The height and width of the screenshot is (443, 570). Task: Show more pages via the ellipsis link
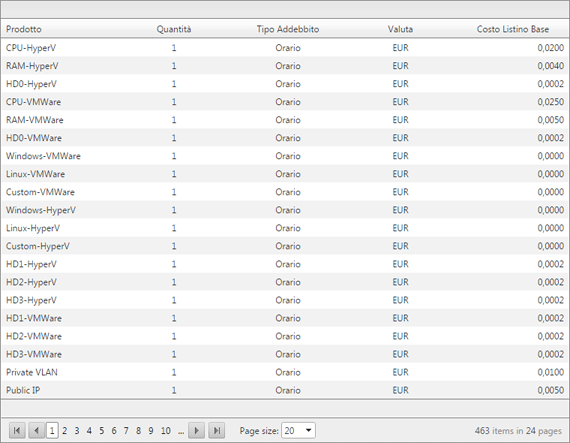tap(181, 431)
